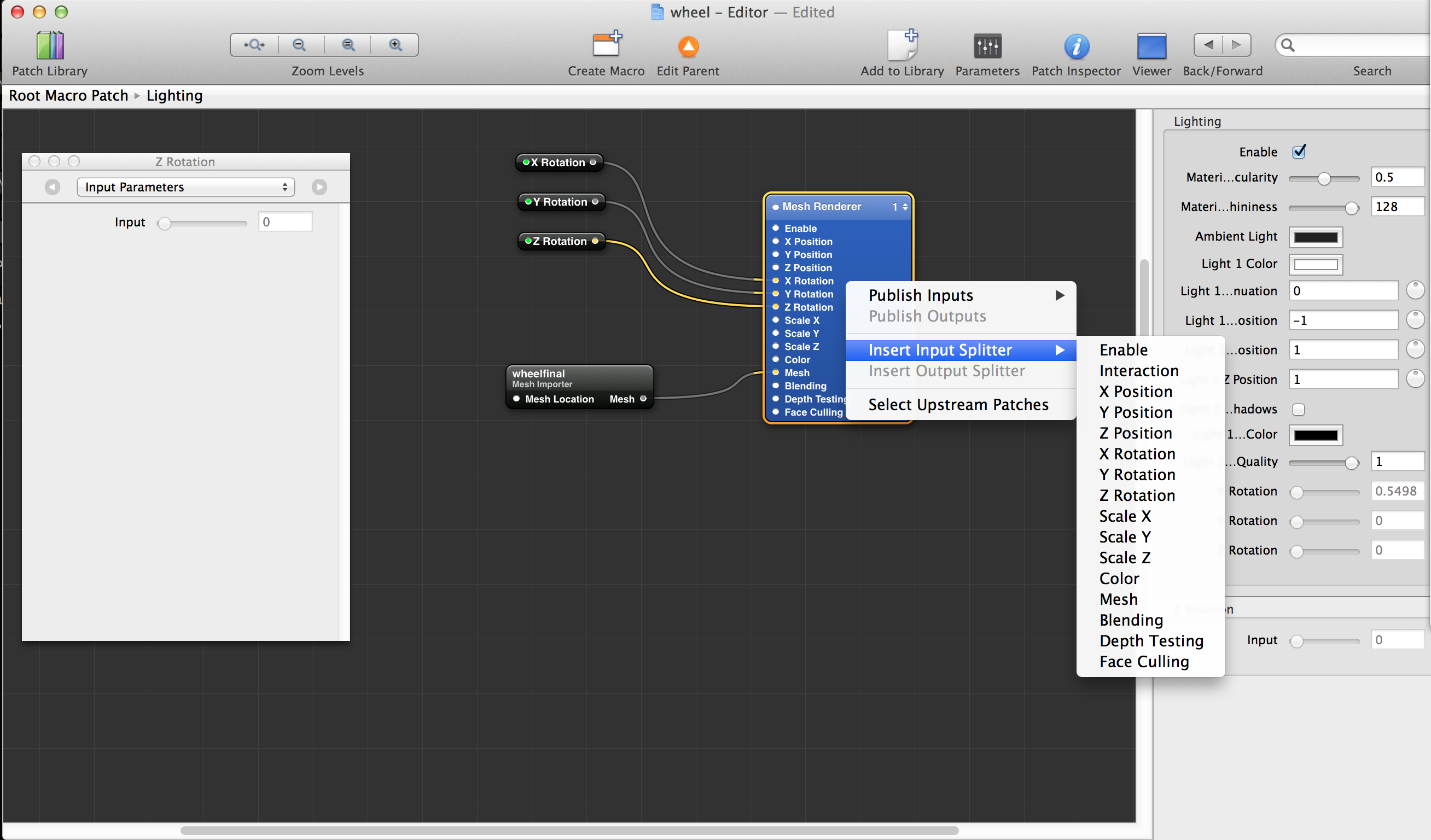Click Add to Library icon
The width and height of the screenshot is (1431, 840).
tap(901, 45)
